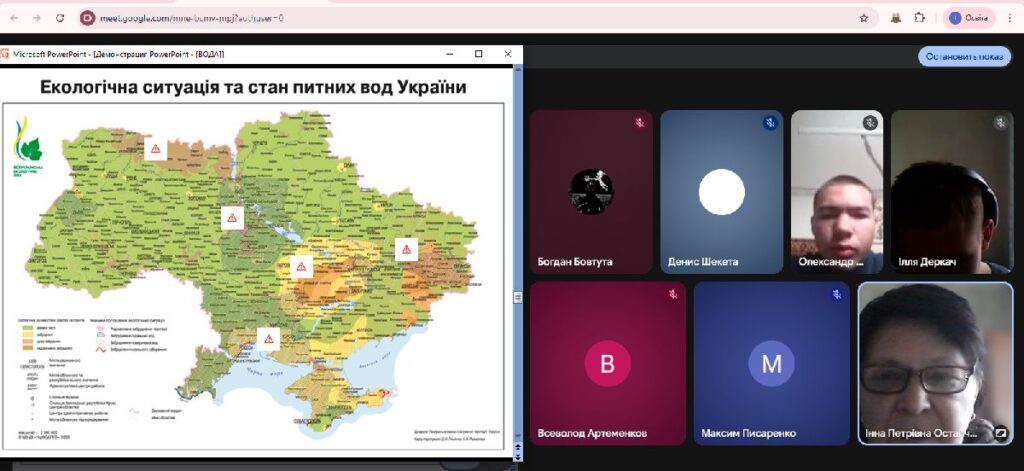Screen dimensions: 1024x471
Task: Click the PowerPoint window title bar icon
Action: 6,54
